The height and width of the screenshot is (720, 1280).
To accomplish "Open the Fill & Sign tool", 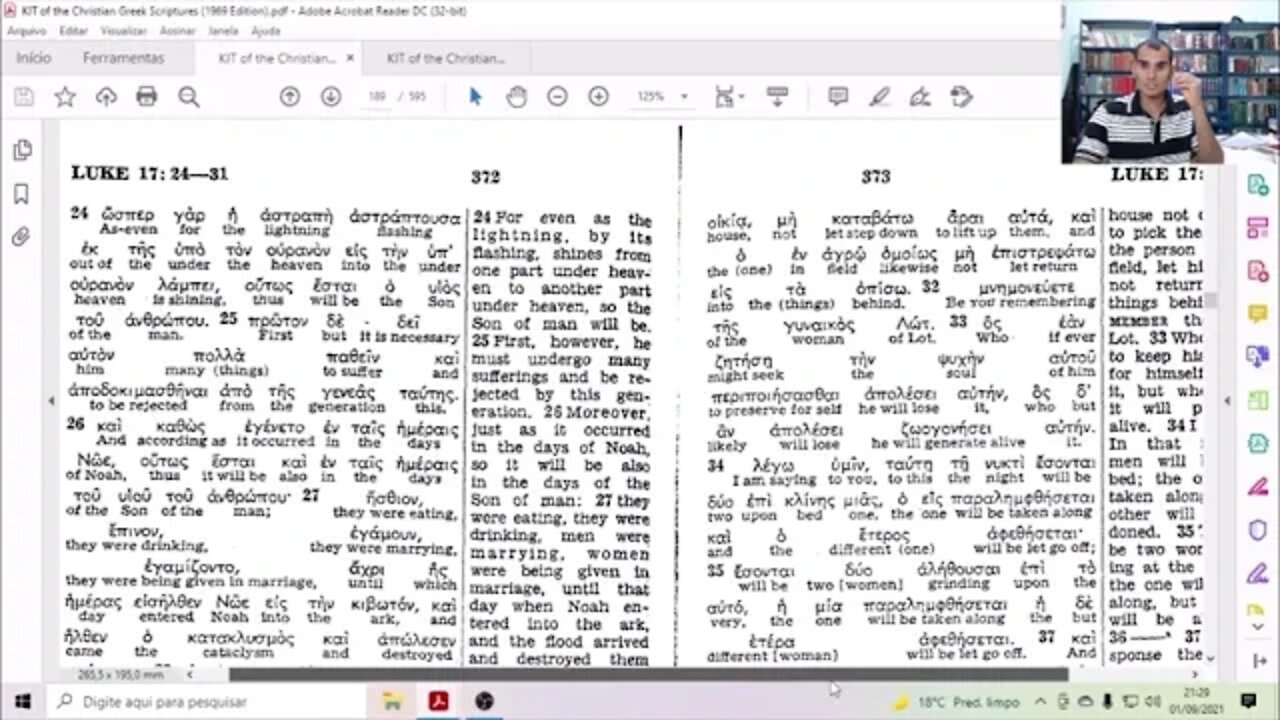I will click(x=1257, y=487).
